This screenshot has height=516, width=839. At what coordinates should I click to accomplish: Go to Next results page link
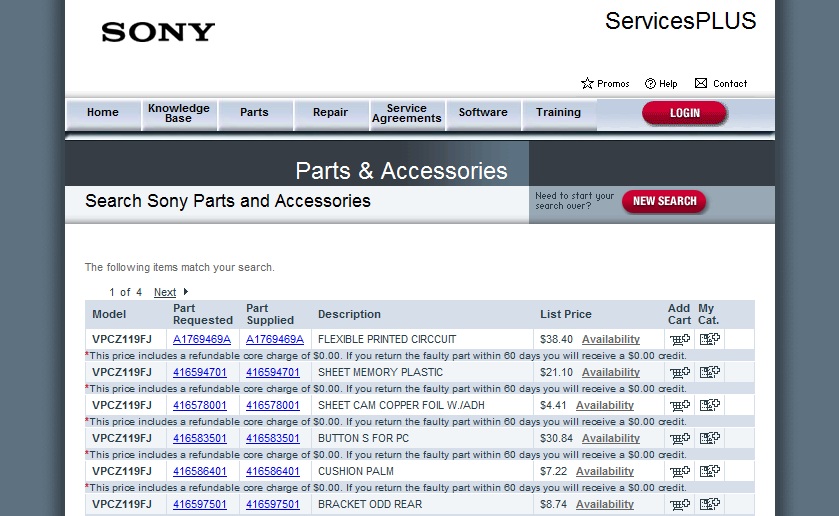[x=165, y=292]
